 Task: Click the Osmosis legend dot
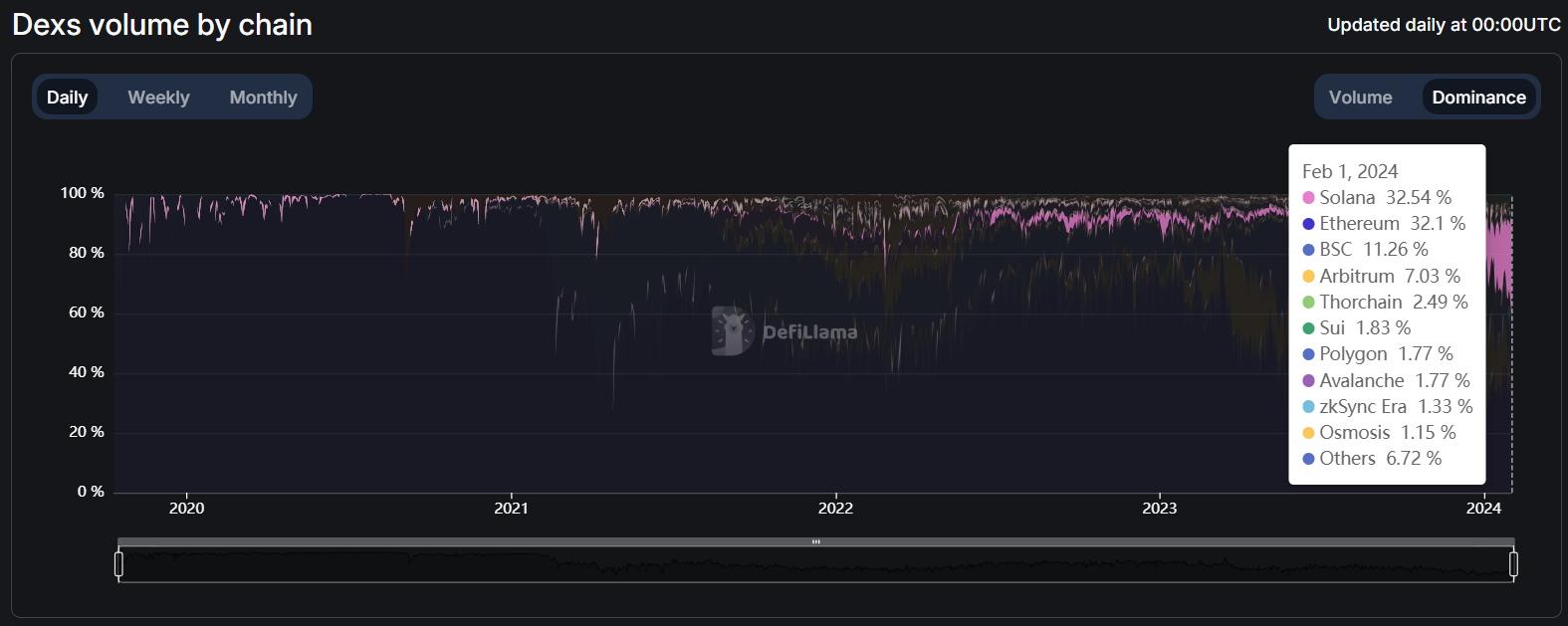(x=1308, y=433)
